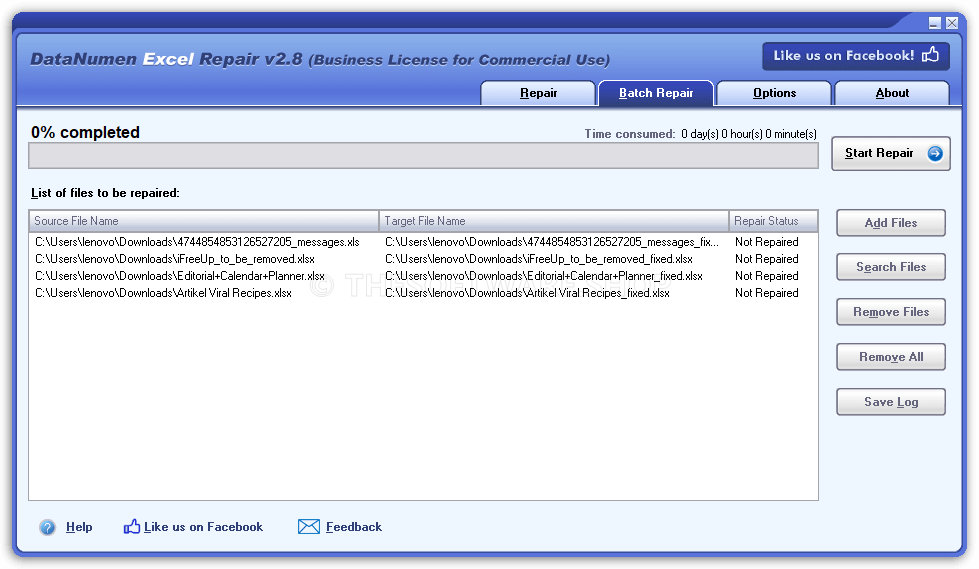
Task: Sort by Target File Name column header
Action: (x=554, y=221)
